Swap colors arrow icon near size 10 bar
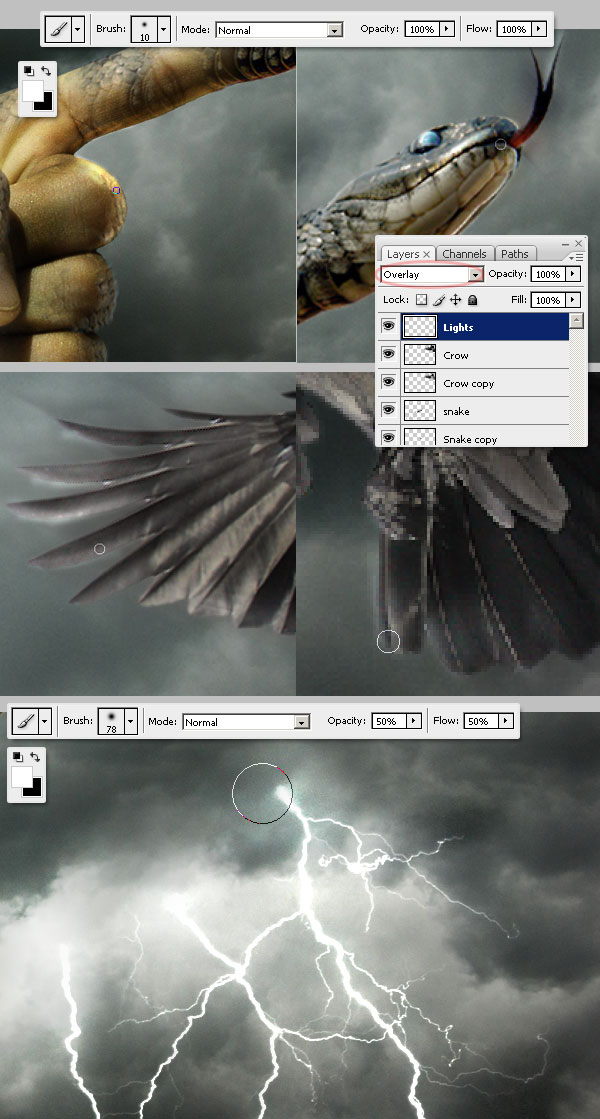Image resolution: width=600 pixels, height=1119 pixels. coord(46,70)
